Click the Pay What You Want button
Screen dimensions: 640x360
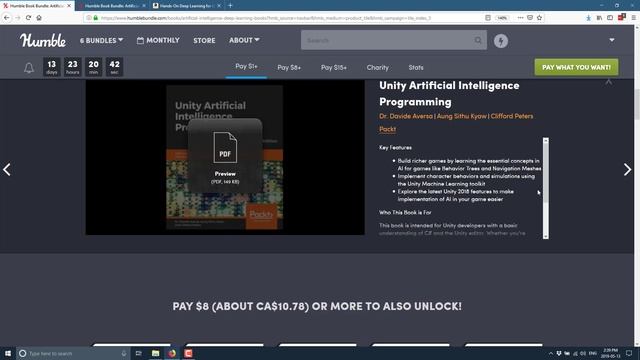pyautogui.click(x=576, y=67)
